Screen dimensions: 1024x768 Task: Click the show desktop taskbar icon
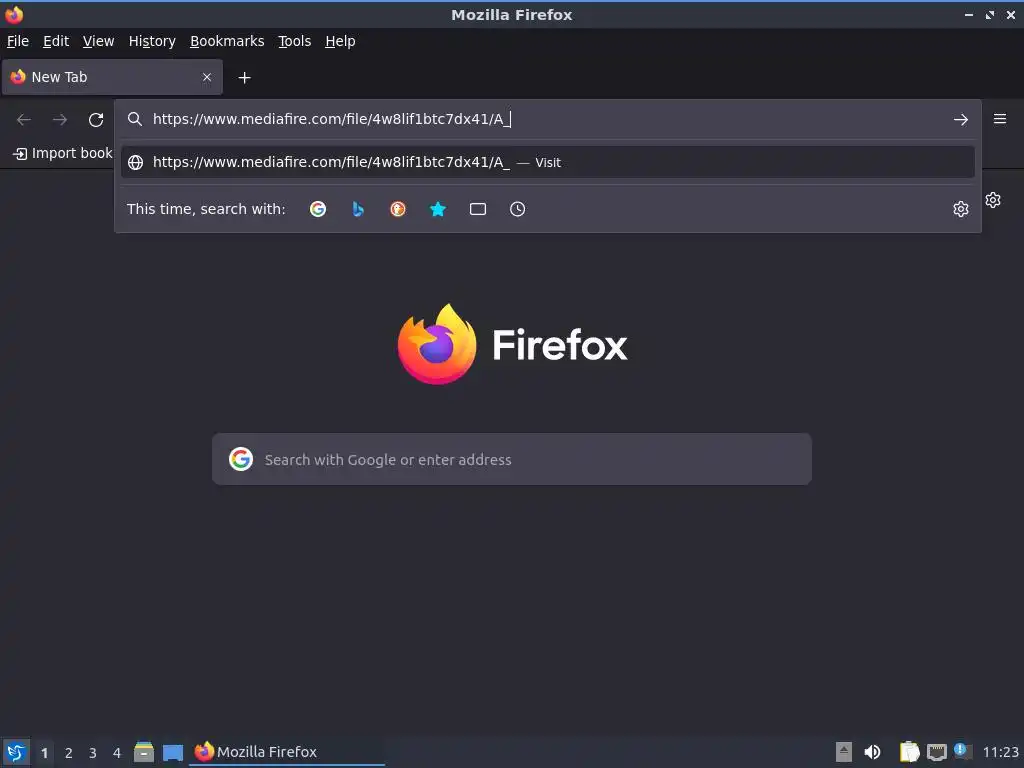click(173, 752)
